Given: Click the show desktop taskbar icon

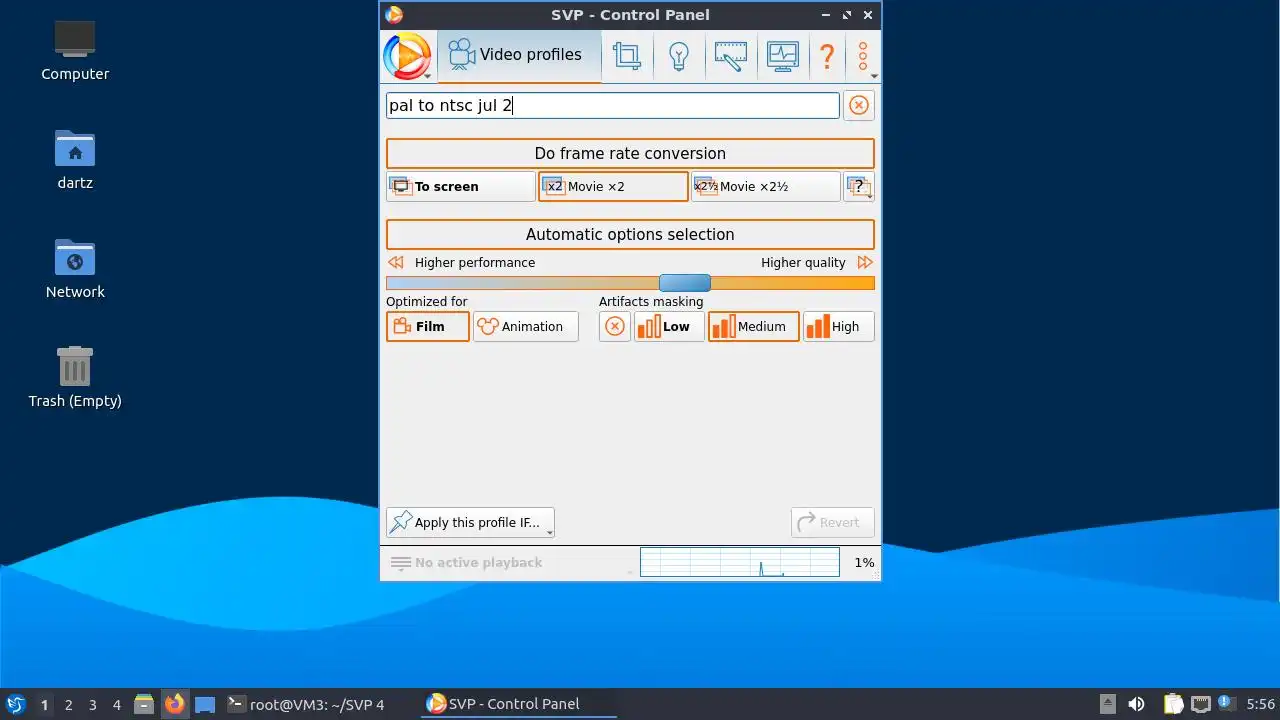Looking at the screenshot, I should (x=205, y=704).
